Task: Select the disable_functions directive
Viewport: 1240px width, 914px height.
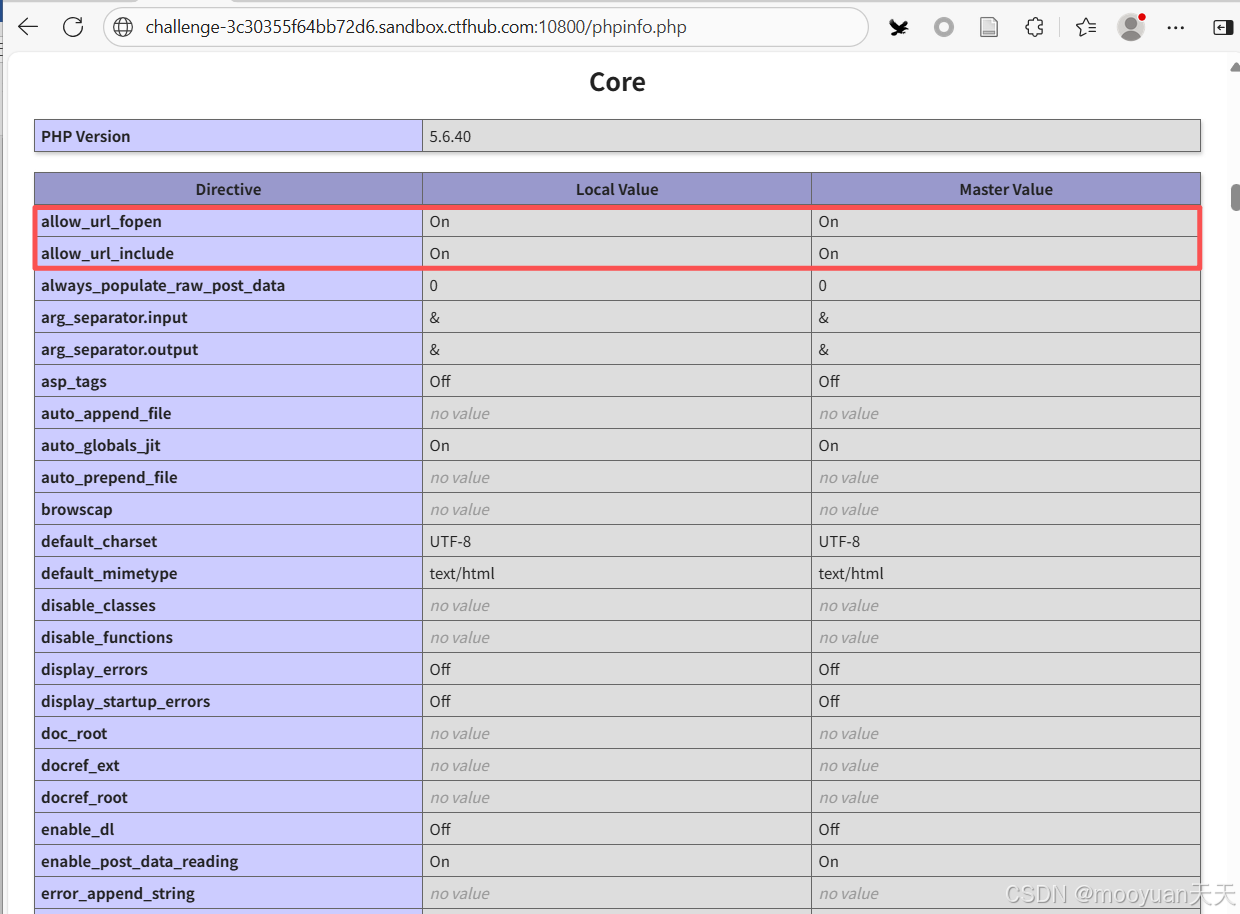Action: coord(107,637)
